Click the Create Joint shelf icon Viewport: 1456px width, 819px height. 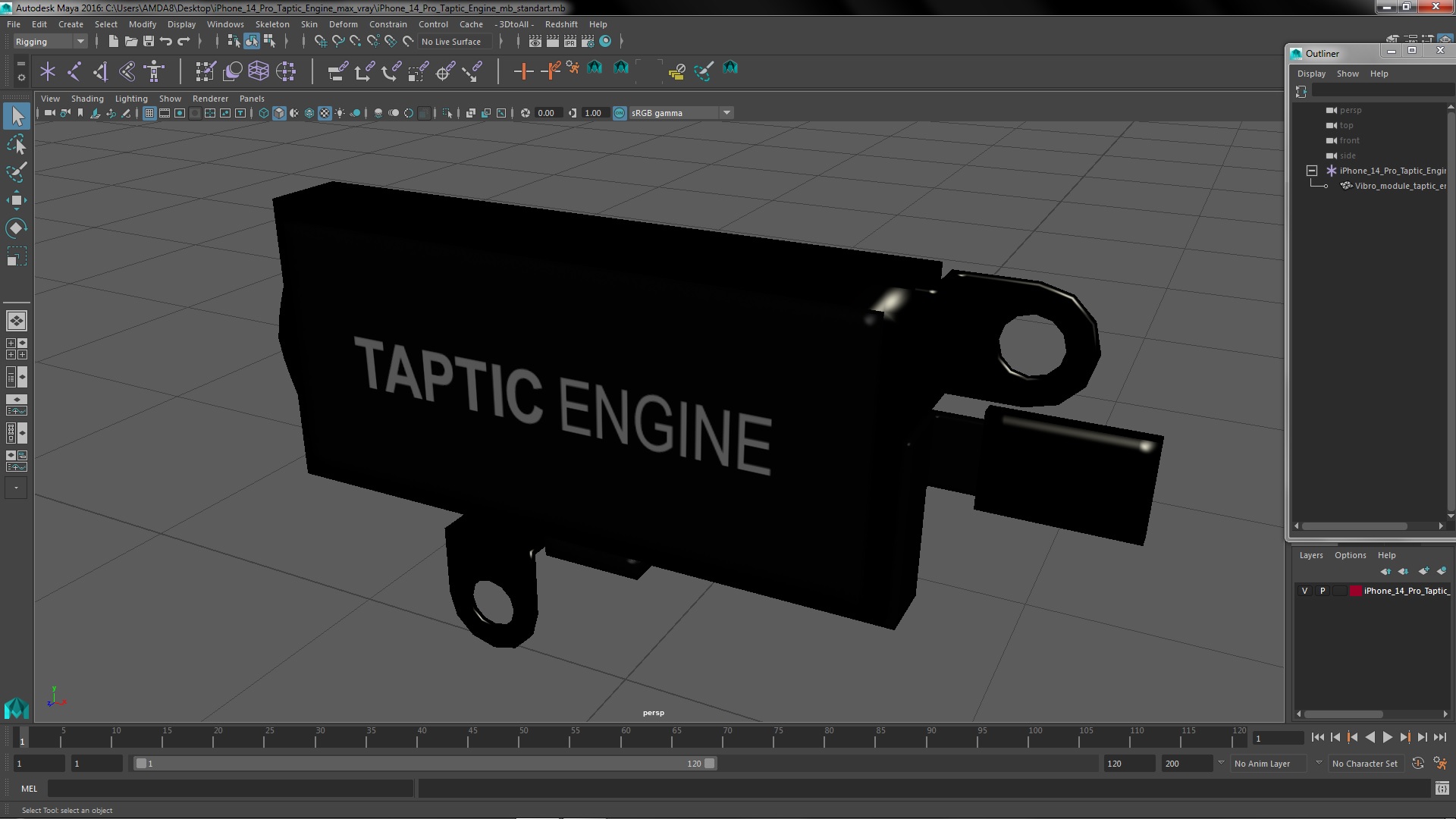(x=74, y=71)
